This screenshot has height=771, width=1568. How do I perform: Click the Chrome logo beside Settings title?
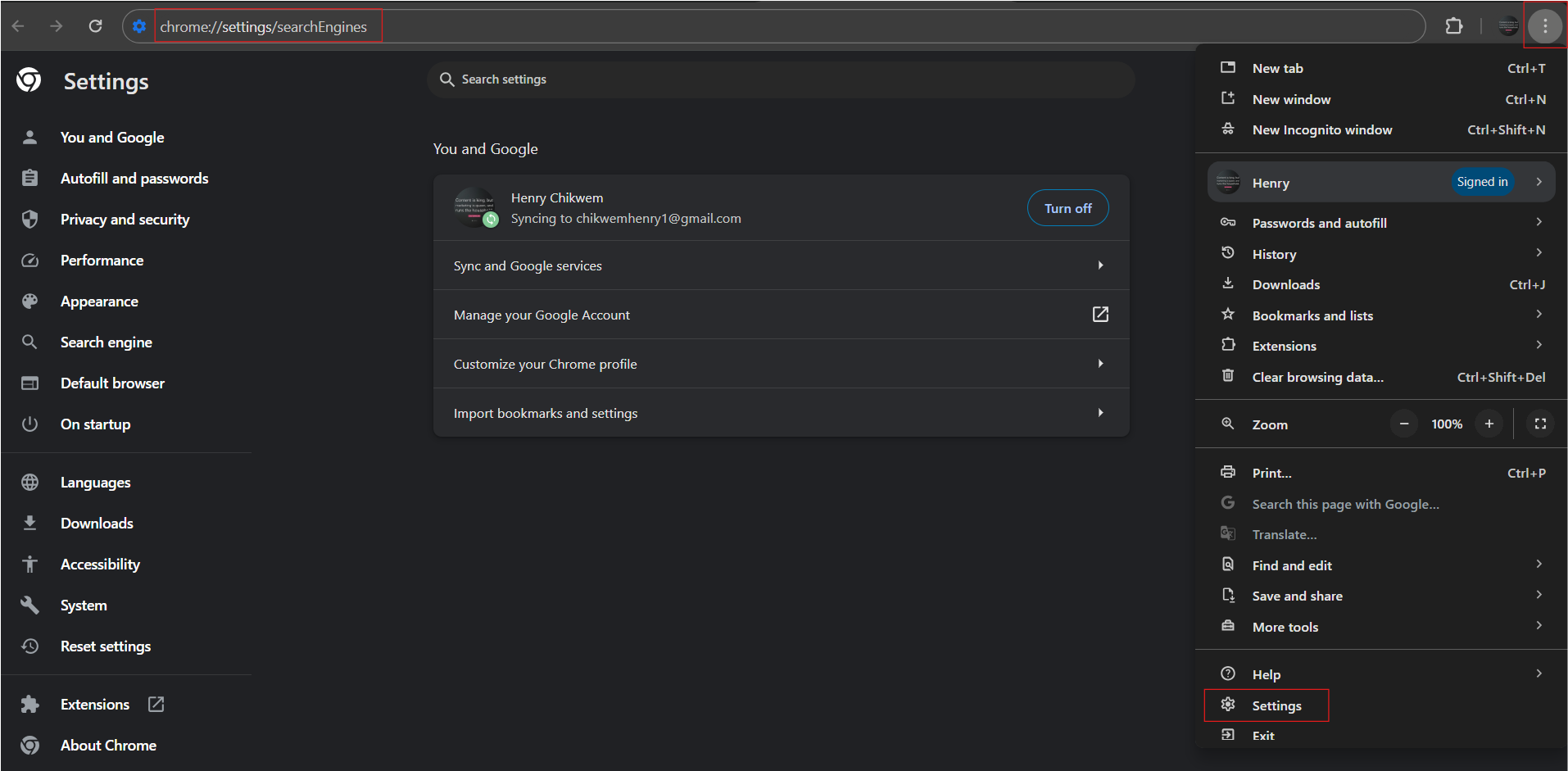29,80
